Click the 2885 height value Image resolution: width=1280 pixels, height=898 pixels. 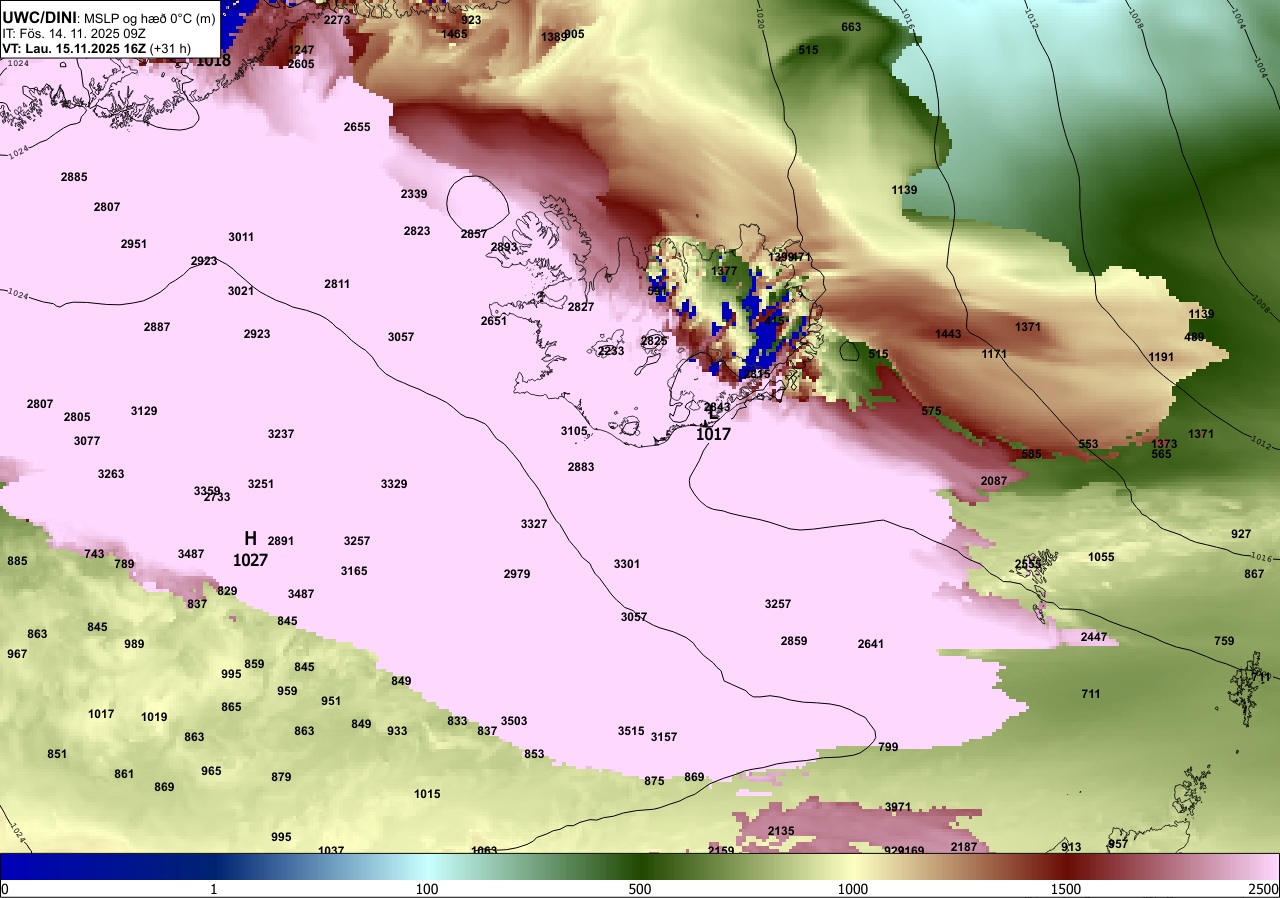74,177
